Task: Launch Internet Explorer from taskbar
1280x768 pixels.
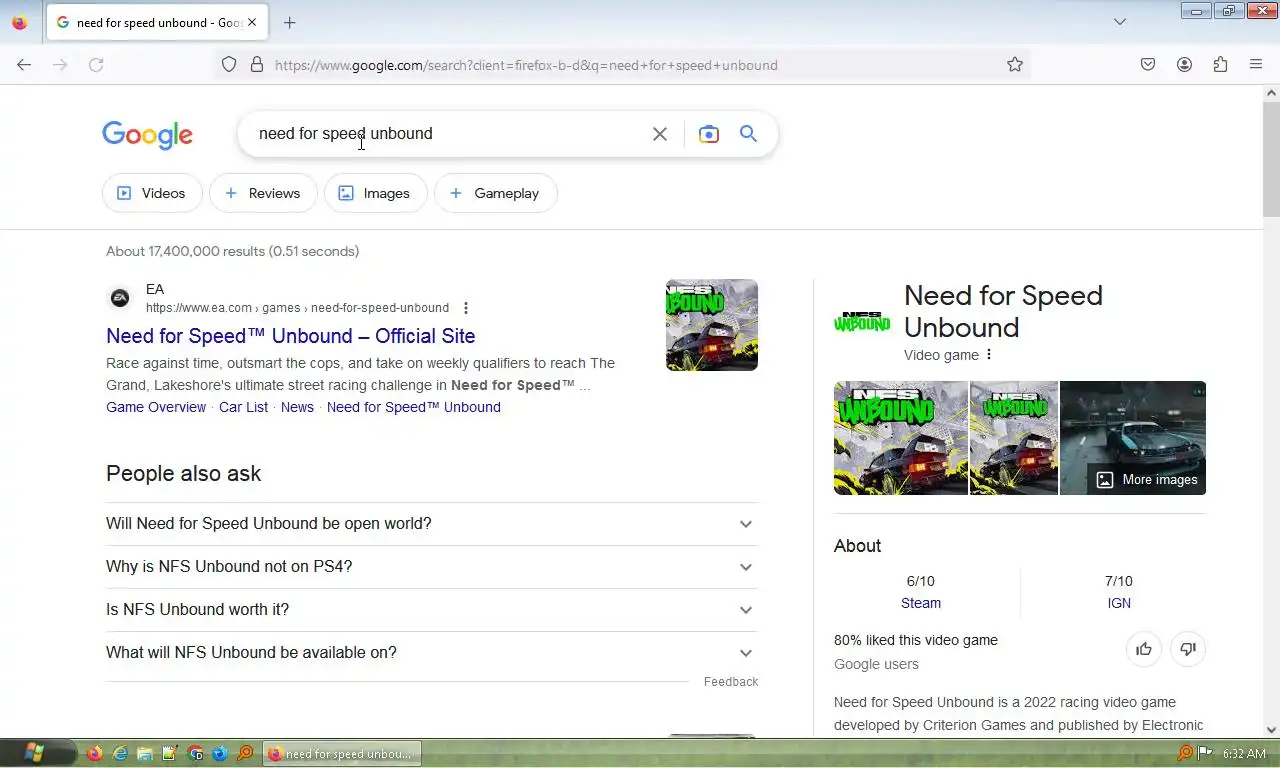Action: coord(120,753)
